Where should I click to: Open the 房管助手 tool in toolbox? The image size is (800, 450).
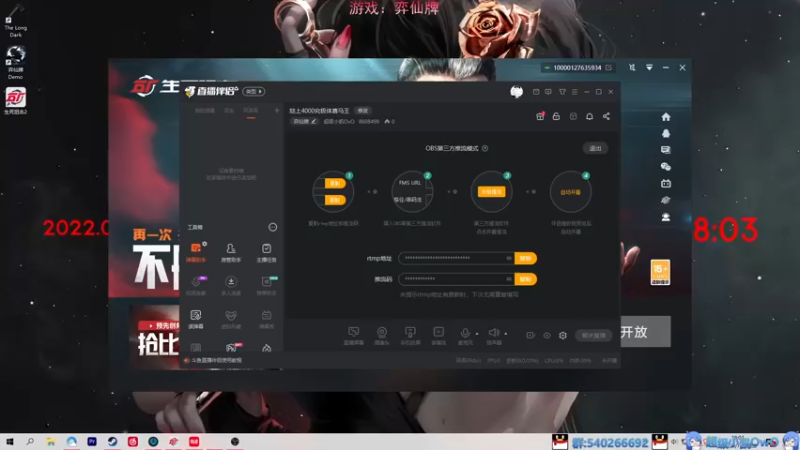tap(231, 252)
